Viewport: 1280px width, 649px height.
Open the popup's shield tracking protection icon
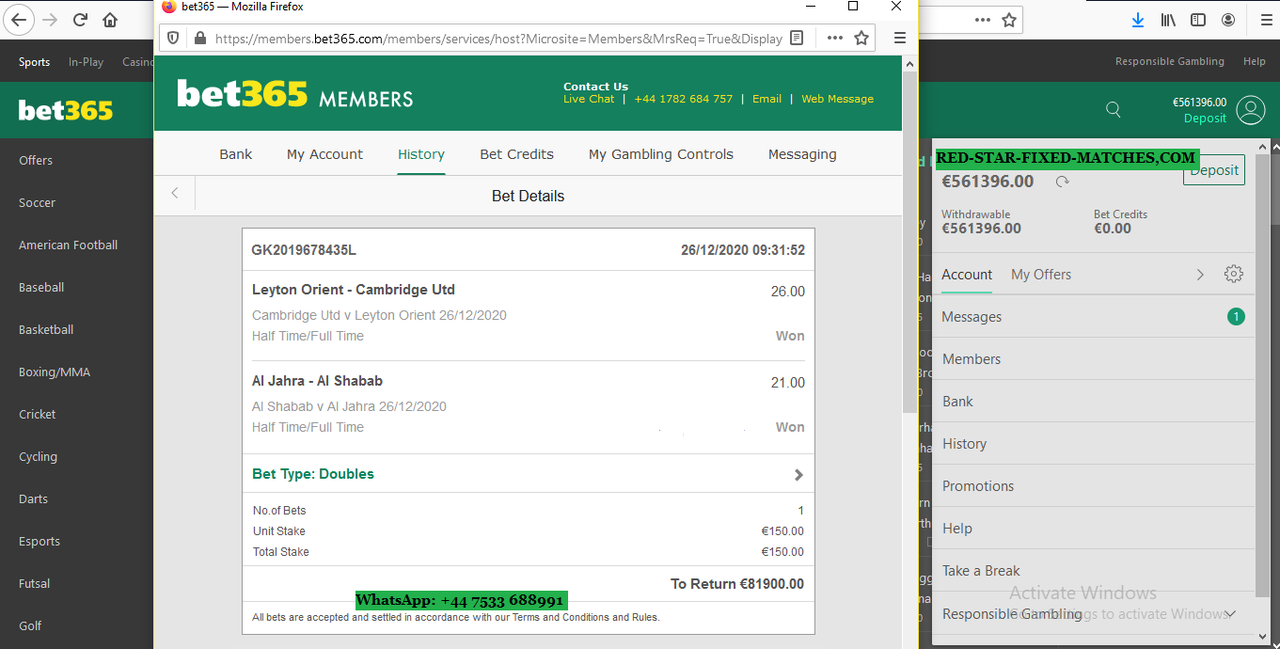pos(172,38)
